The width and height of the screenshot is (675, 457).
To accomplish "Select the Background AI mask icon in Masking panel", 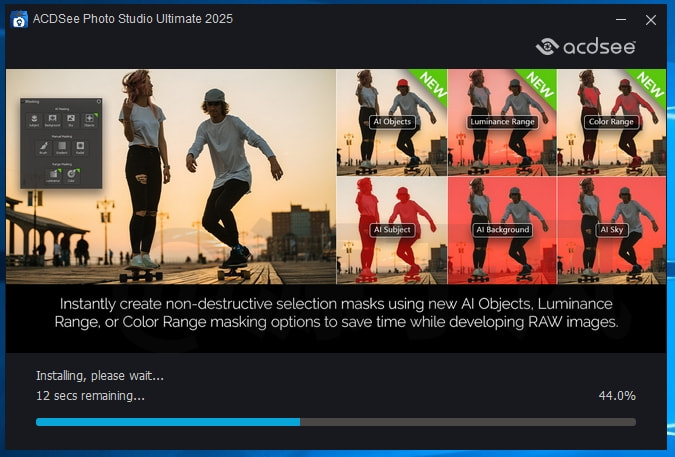I will click(53, 120).
